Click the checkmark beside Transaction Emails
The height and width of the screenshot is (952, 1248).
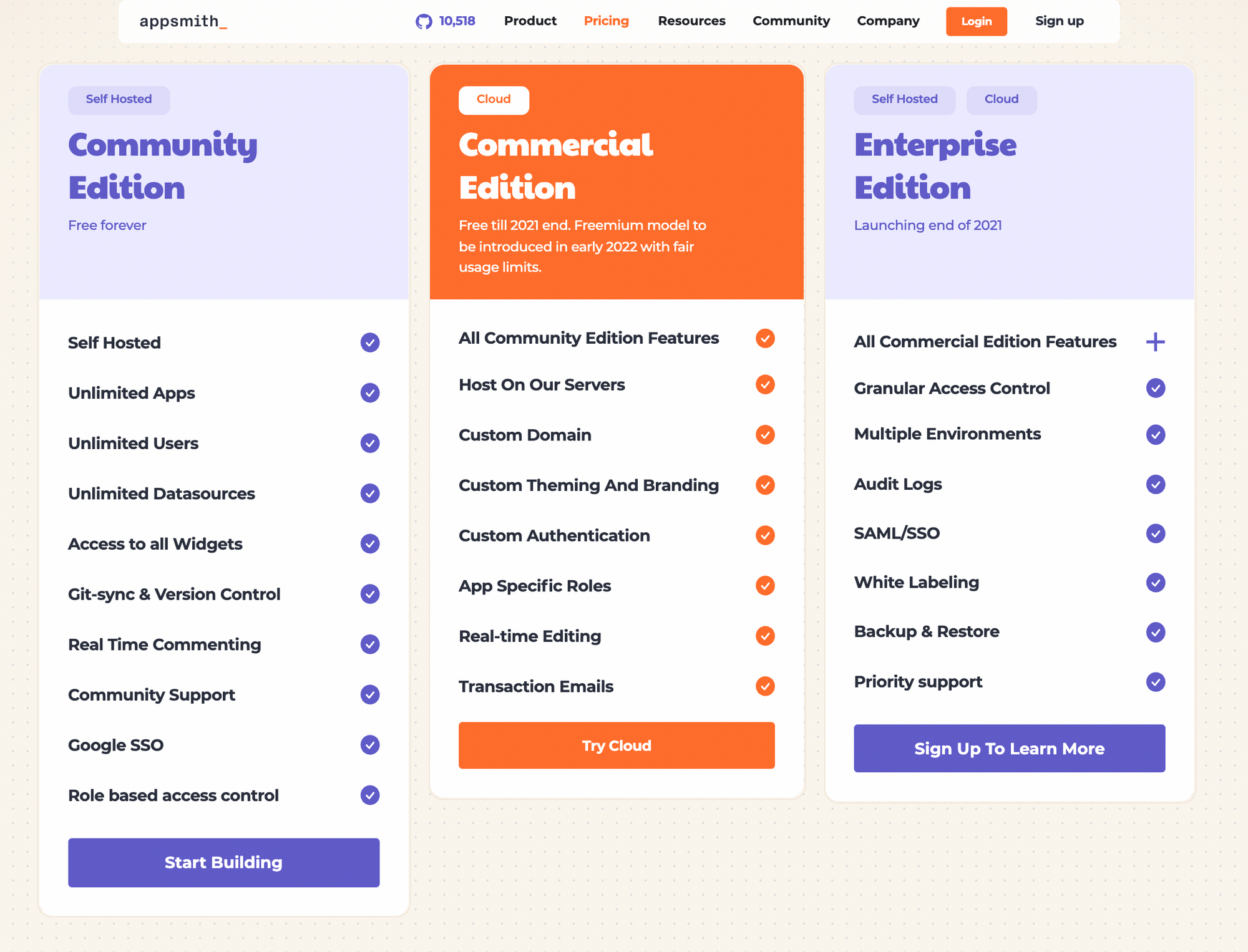pyautogui.click(x=765, y=686)
